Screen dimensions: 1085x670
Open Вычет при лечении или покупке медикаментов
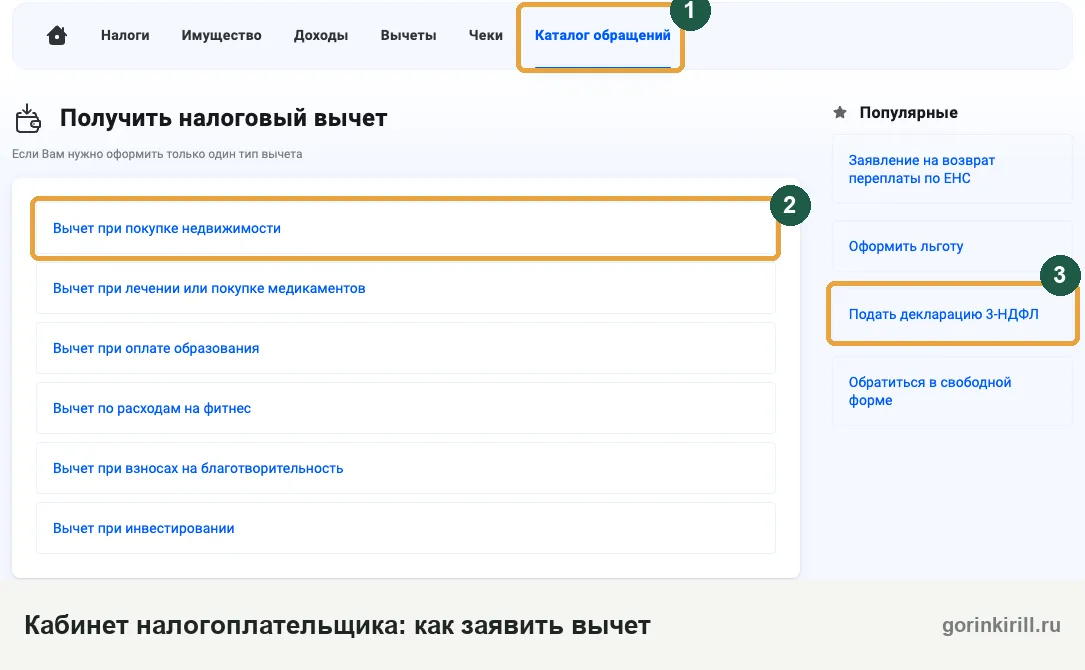pyautogui.click(x=405, y=288)
